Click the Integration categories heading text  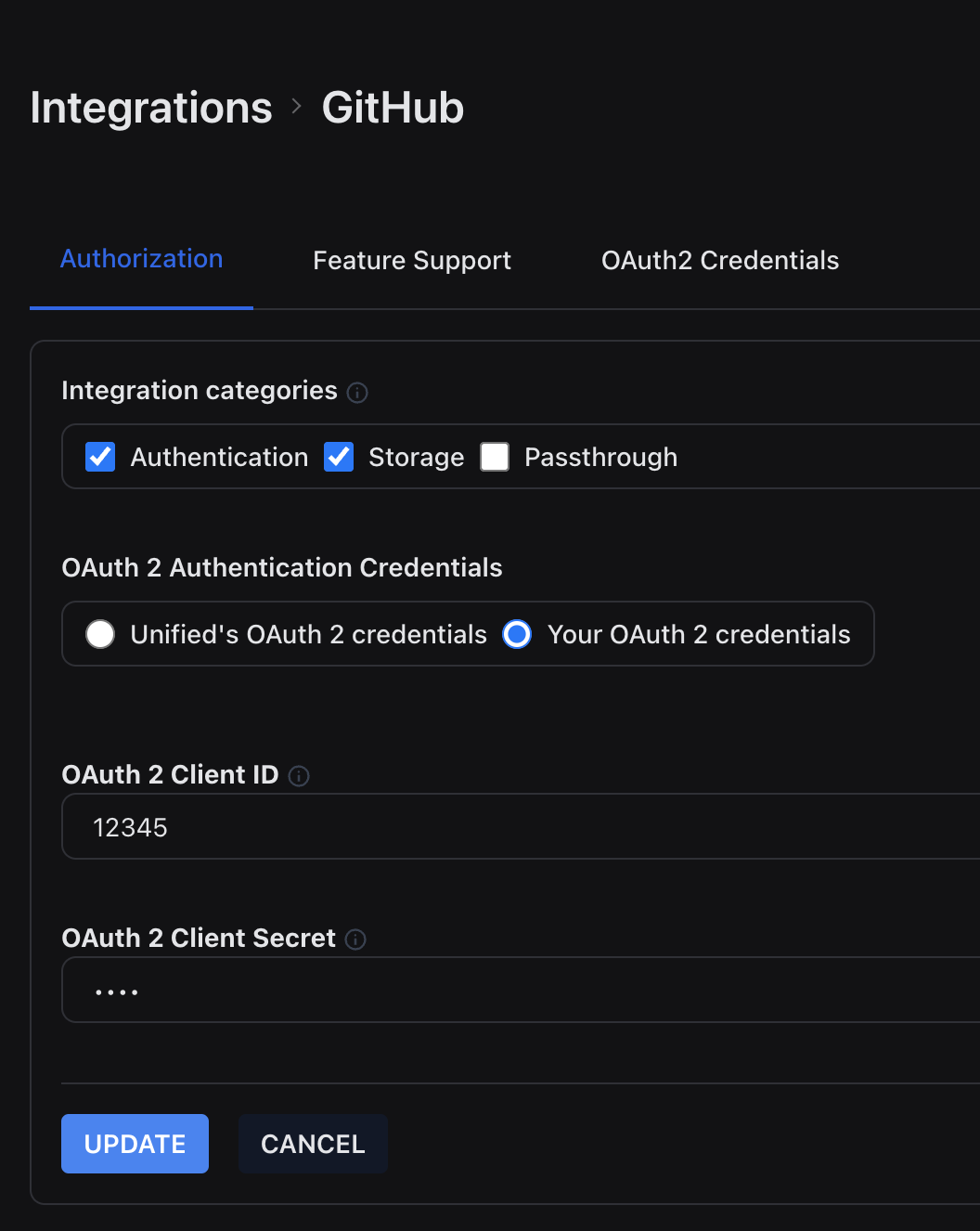(x=200, y=391)
